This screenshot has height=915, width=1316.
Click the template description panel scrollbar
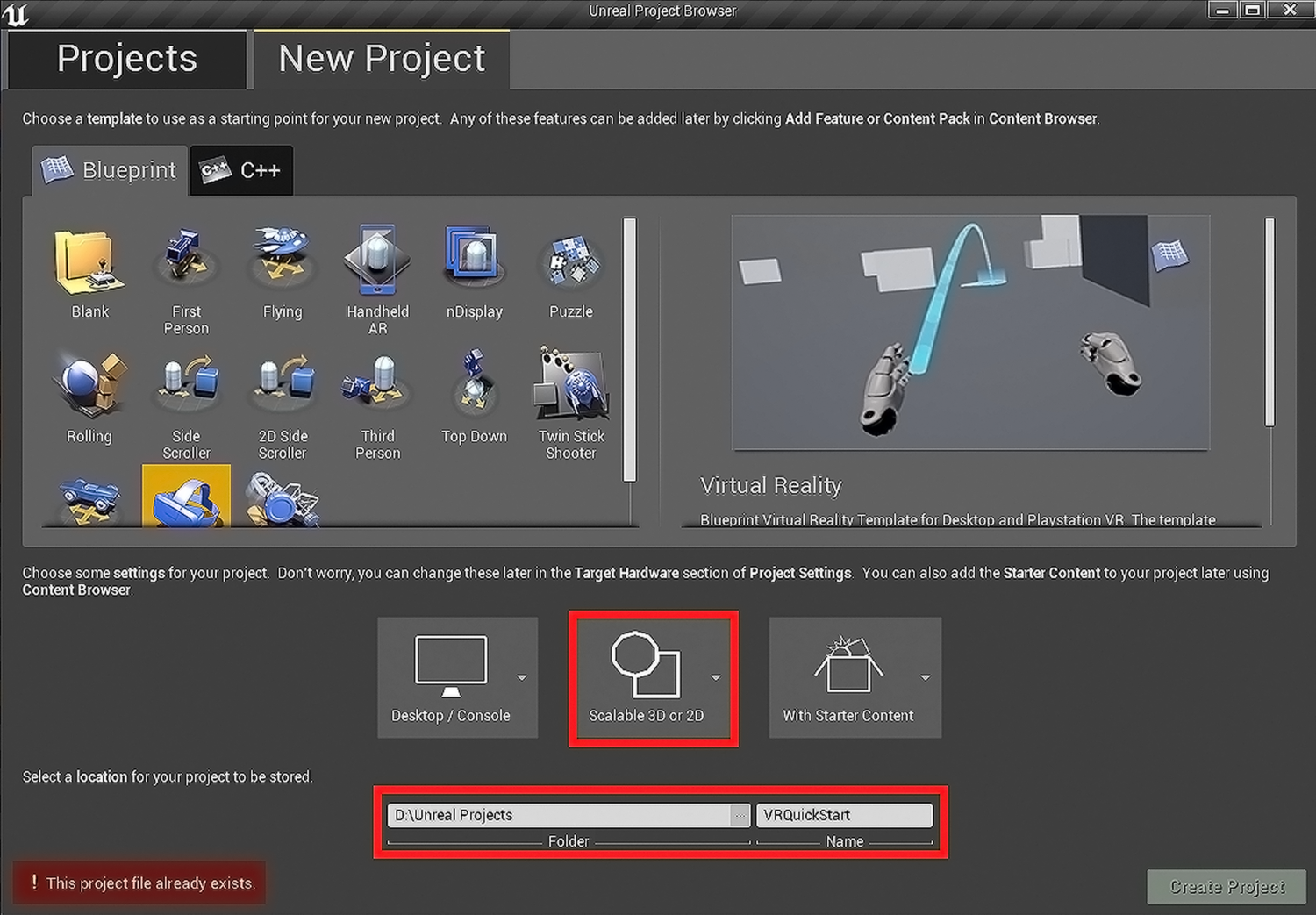pos(1270,323)
